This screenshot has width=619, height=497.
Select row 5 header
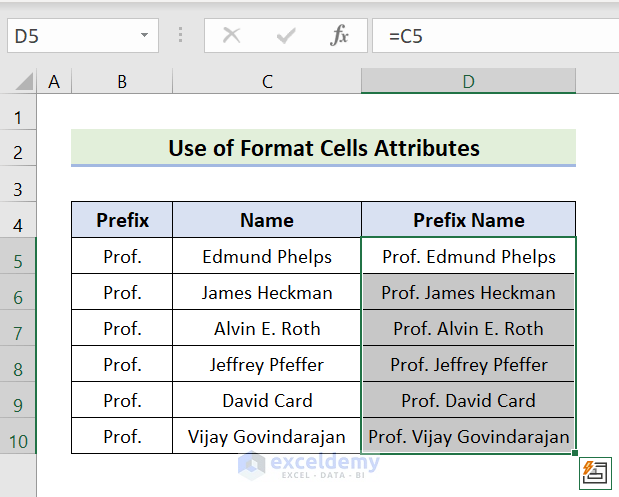click(18, 261)
